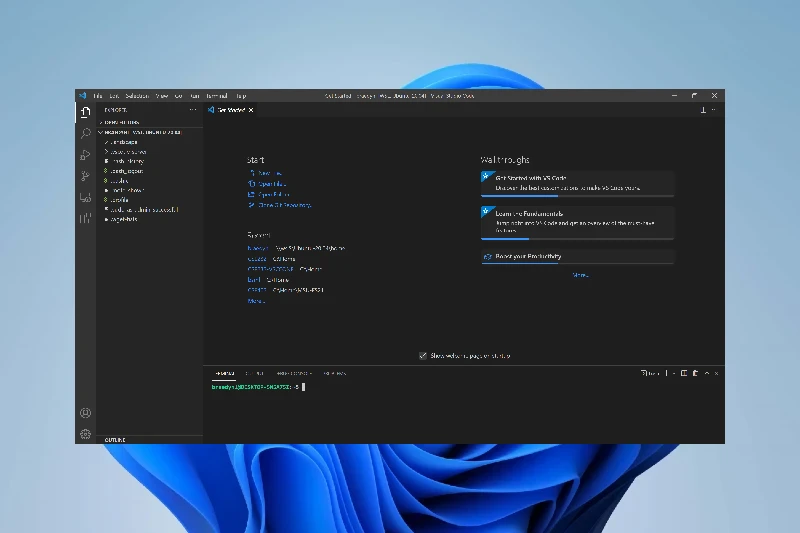The height and width of the screenshot is (533, 800).
Task: Open the Manage gear menu
Action: pos(85,434)
